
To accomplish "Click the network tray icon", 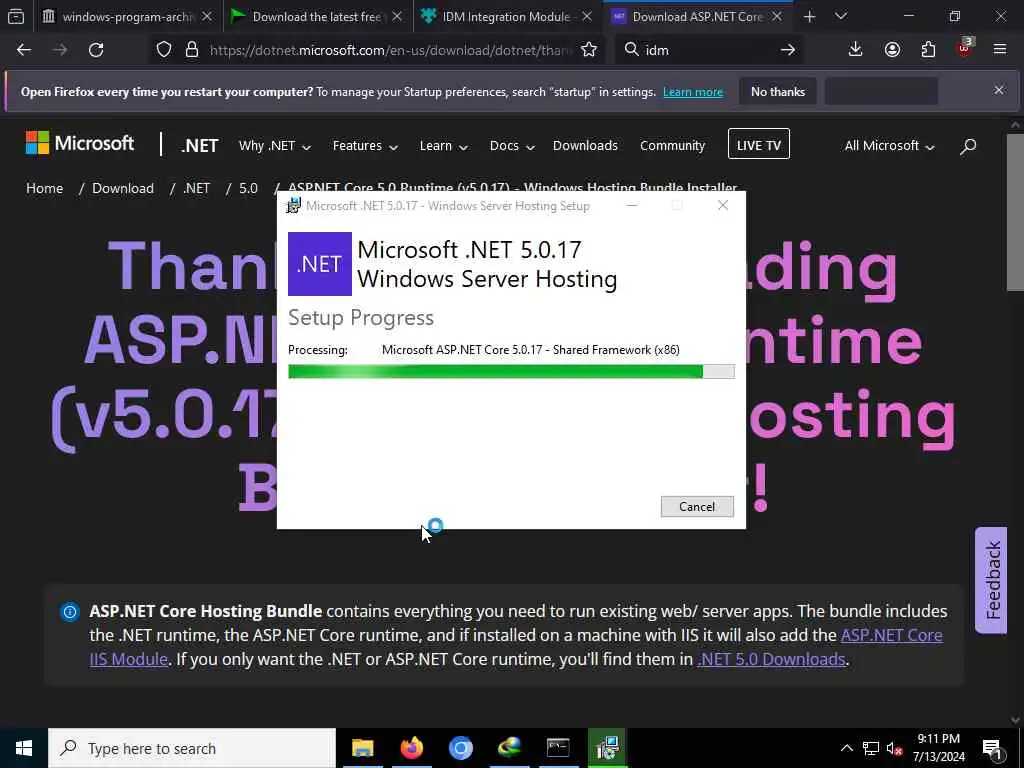I will pyautogui.click(x=871, y=748).
